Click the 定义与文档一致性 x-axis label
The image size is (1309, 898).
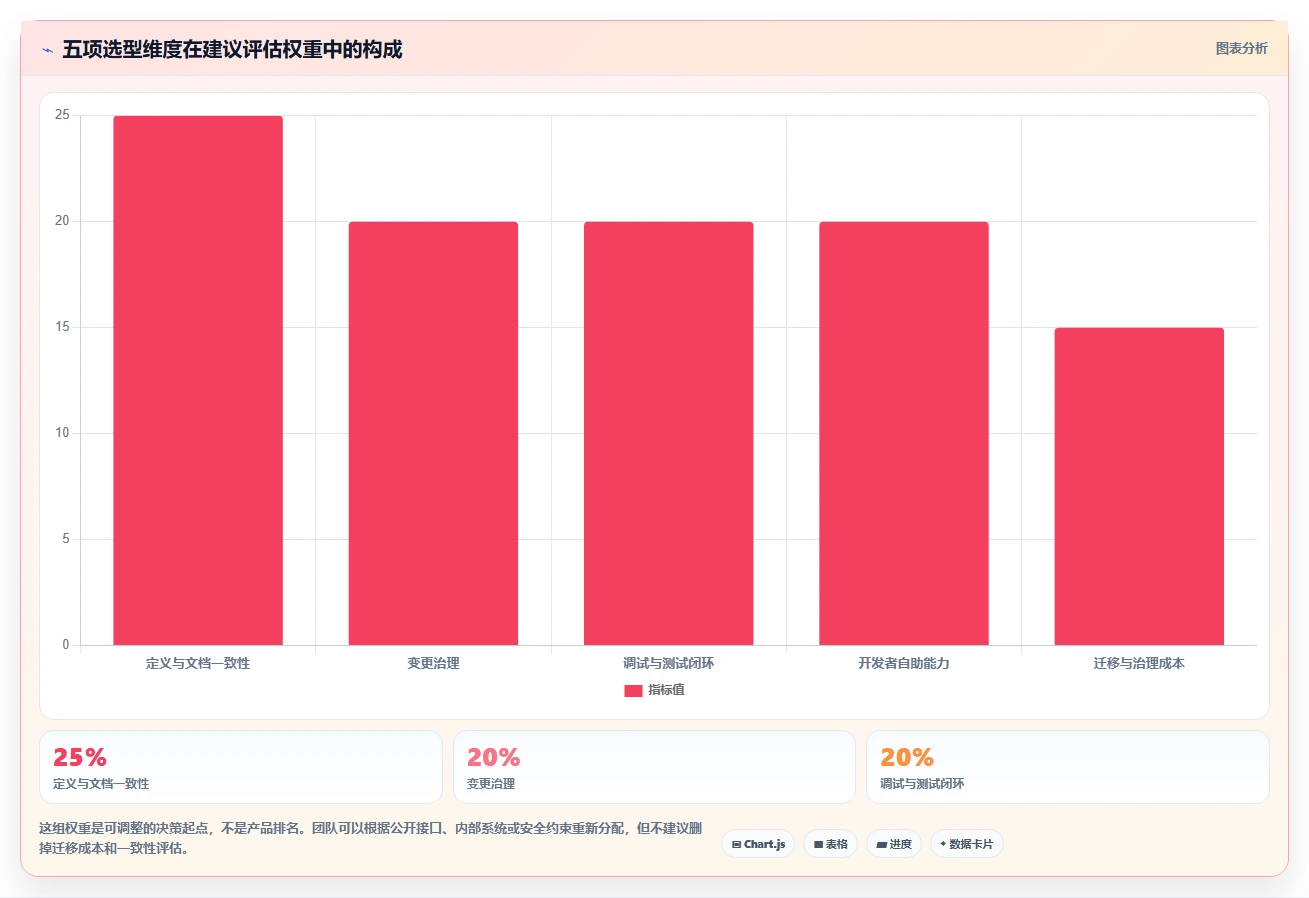[x=198, y=663]
